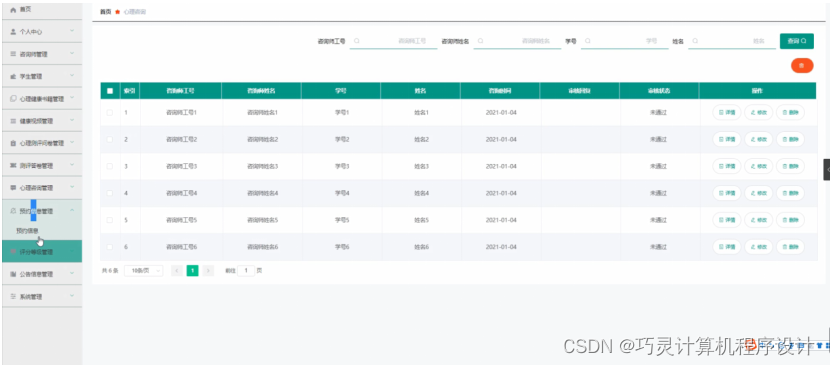Click 删除 delete for row 1
This screenshot has width=830, height=365.
790,113
